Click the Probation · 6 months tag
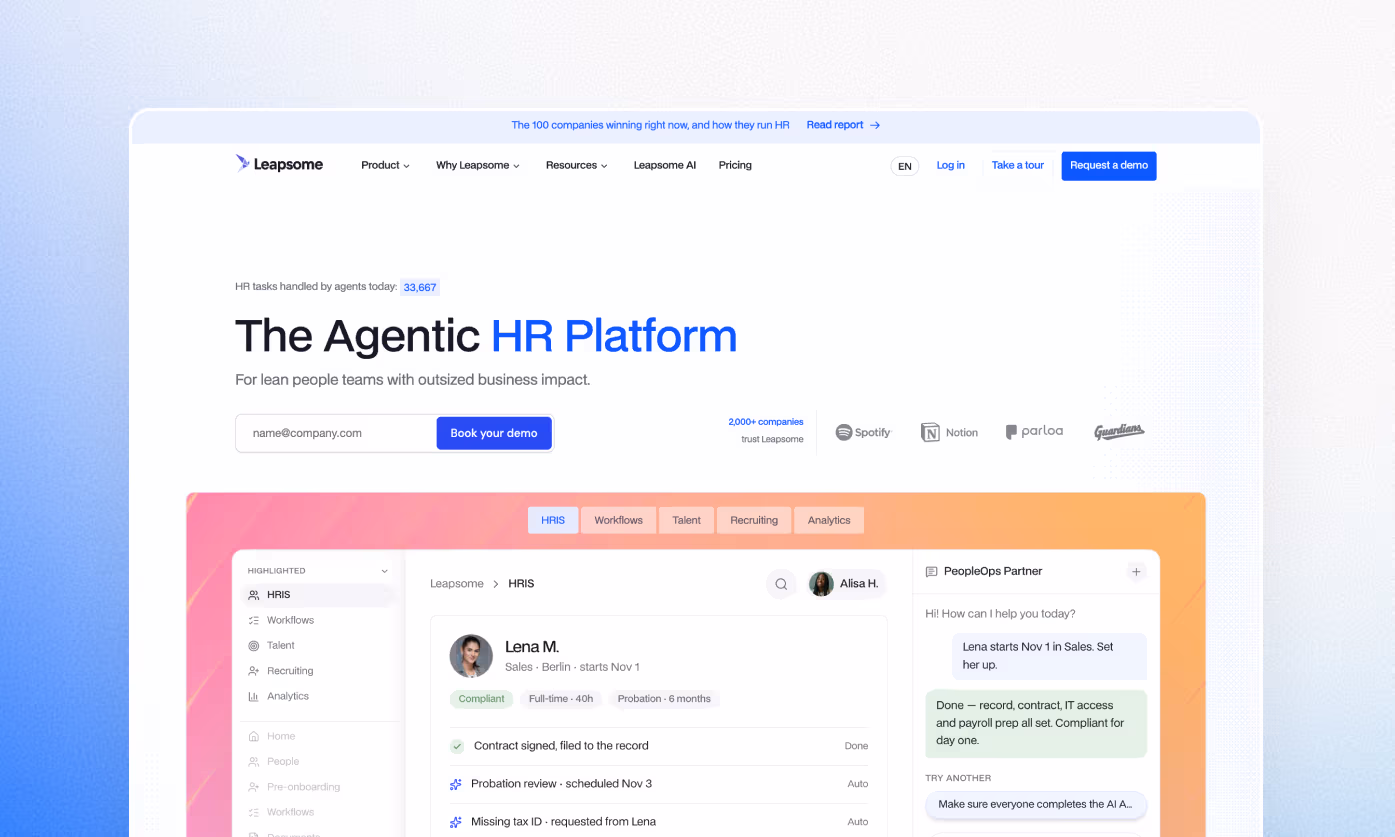Screen dimensions: 1395x837 pyautogui.click(x=664, y=699)
